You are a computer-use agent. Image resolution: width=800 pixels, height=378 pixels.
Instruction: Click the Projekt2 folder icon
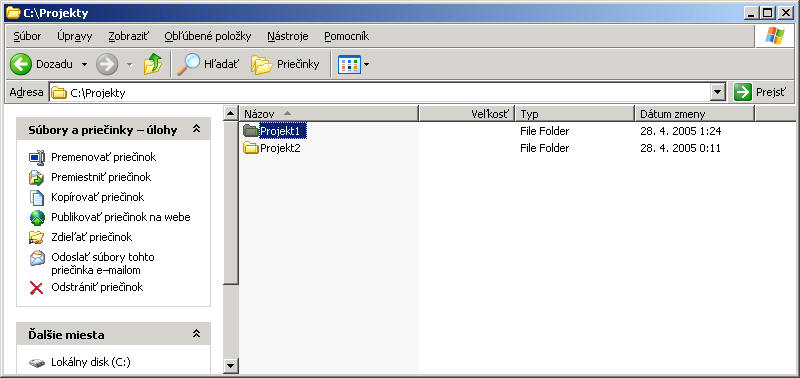(x=251, y=148)
